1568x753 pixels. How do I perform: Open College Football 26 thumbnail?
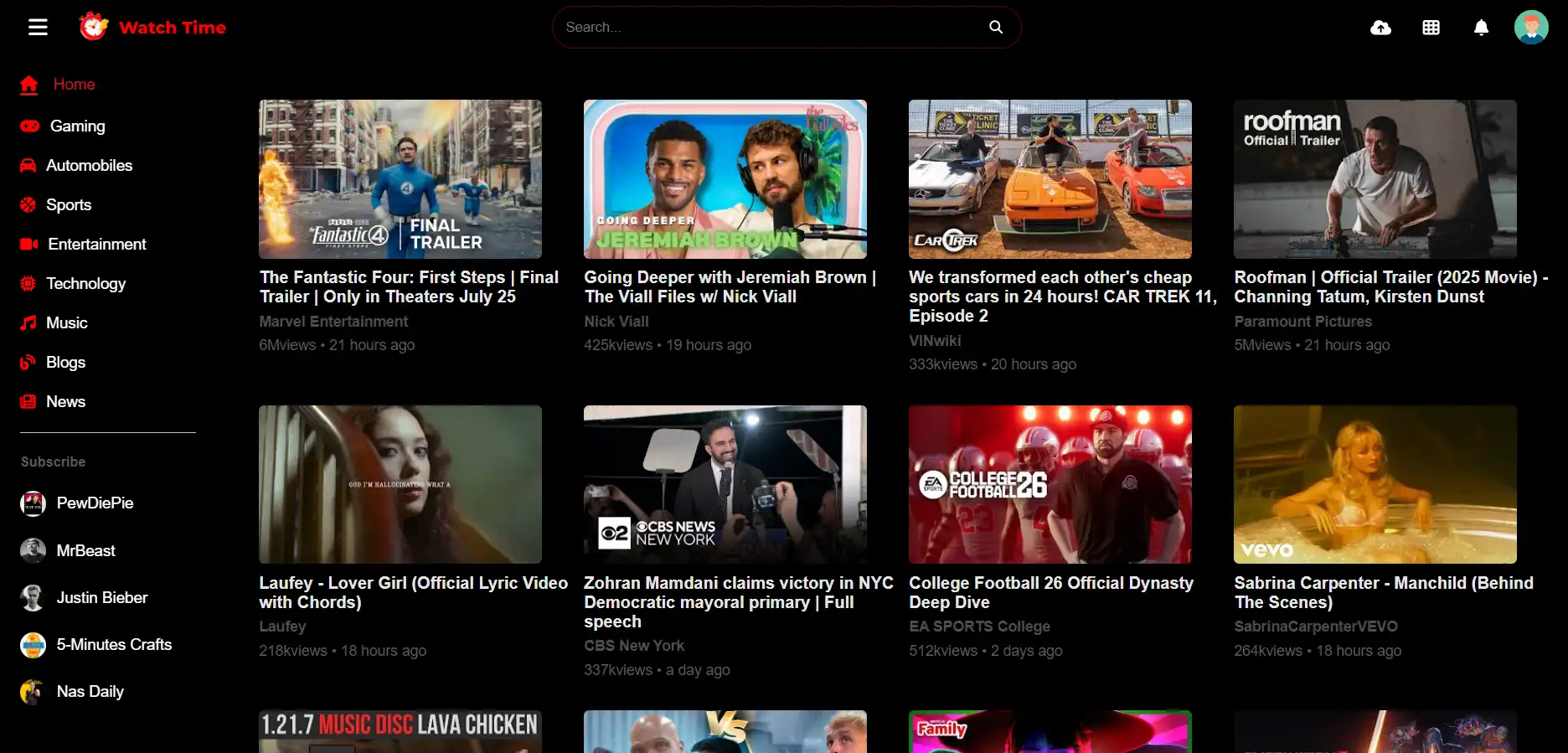(1050, 484)
